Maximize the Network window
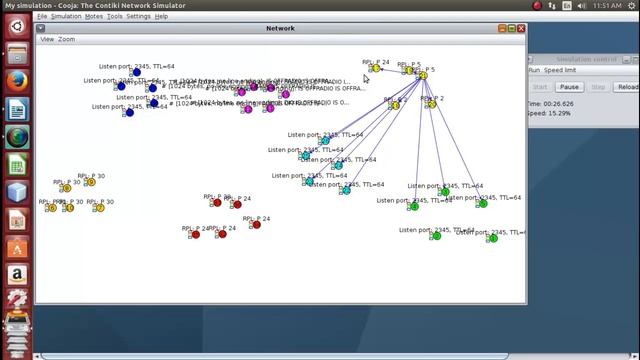The image size is (640, 360). 511,28
